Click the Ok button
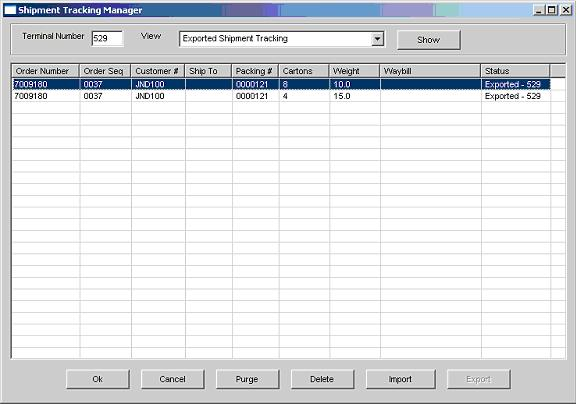The image size is (576, 404). pos(98,379)
